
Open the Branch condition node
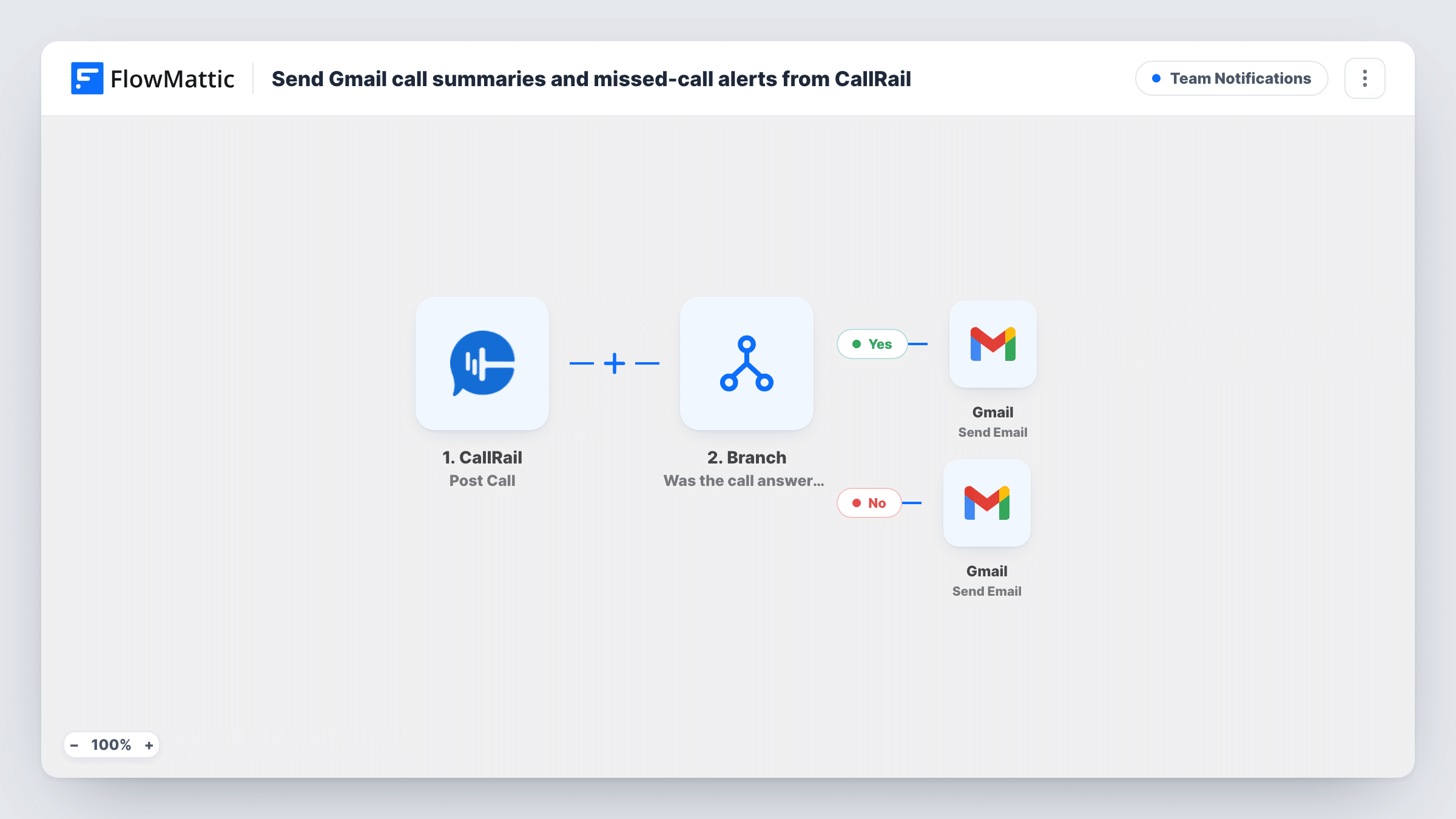click(x=747, y=363)
